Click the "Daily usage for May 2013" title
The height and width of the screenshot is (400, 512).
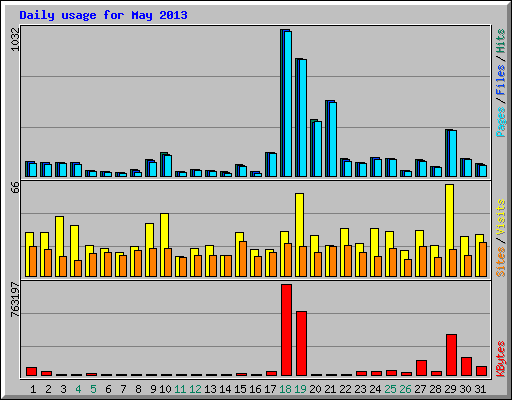pos(103,15)
